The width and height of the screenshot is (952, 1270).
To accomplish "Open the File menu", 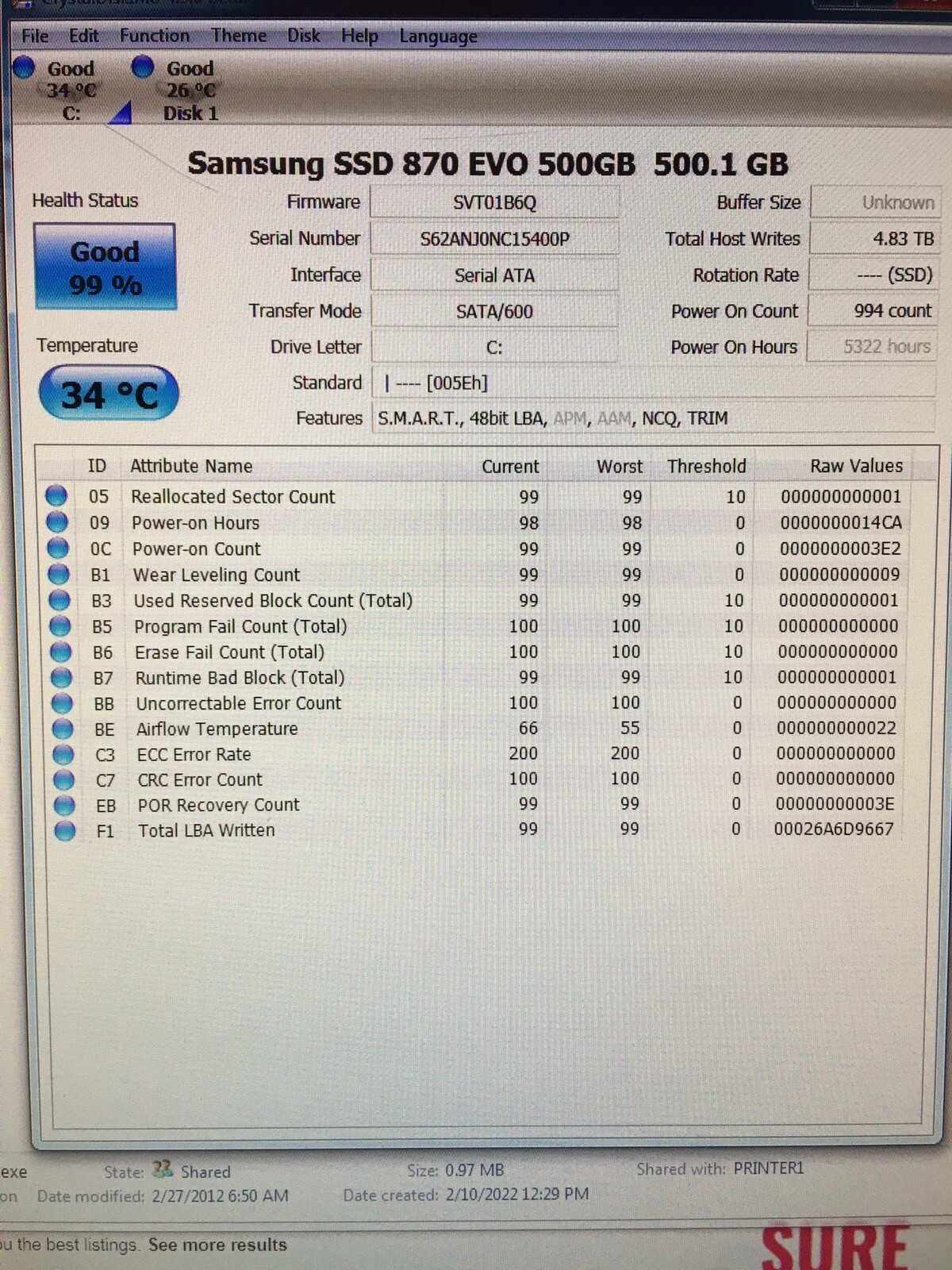I will (35, 36).
